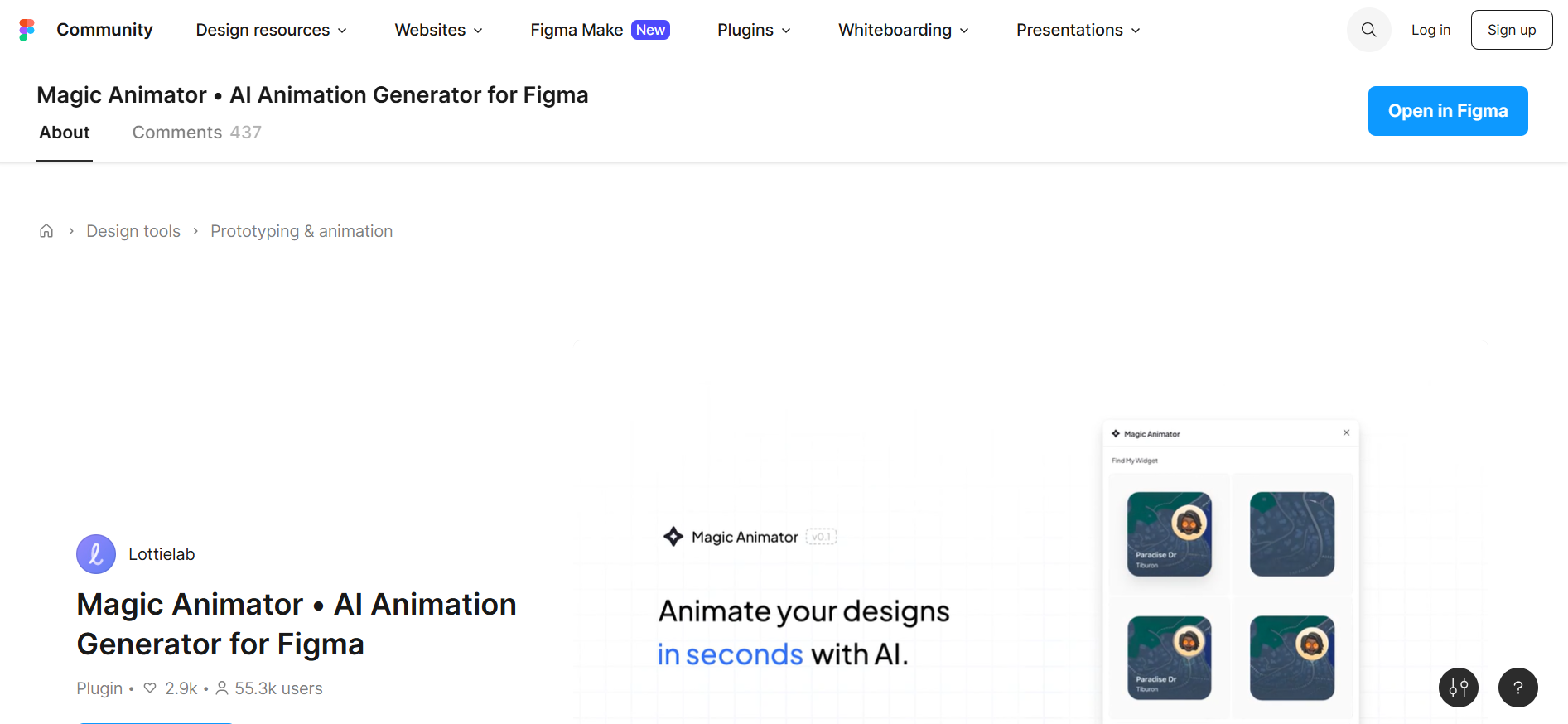Click the 55.3k users text
This screenshot has width=1568, height=724.
tap(278, 688)
